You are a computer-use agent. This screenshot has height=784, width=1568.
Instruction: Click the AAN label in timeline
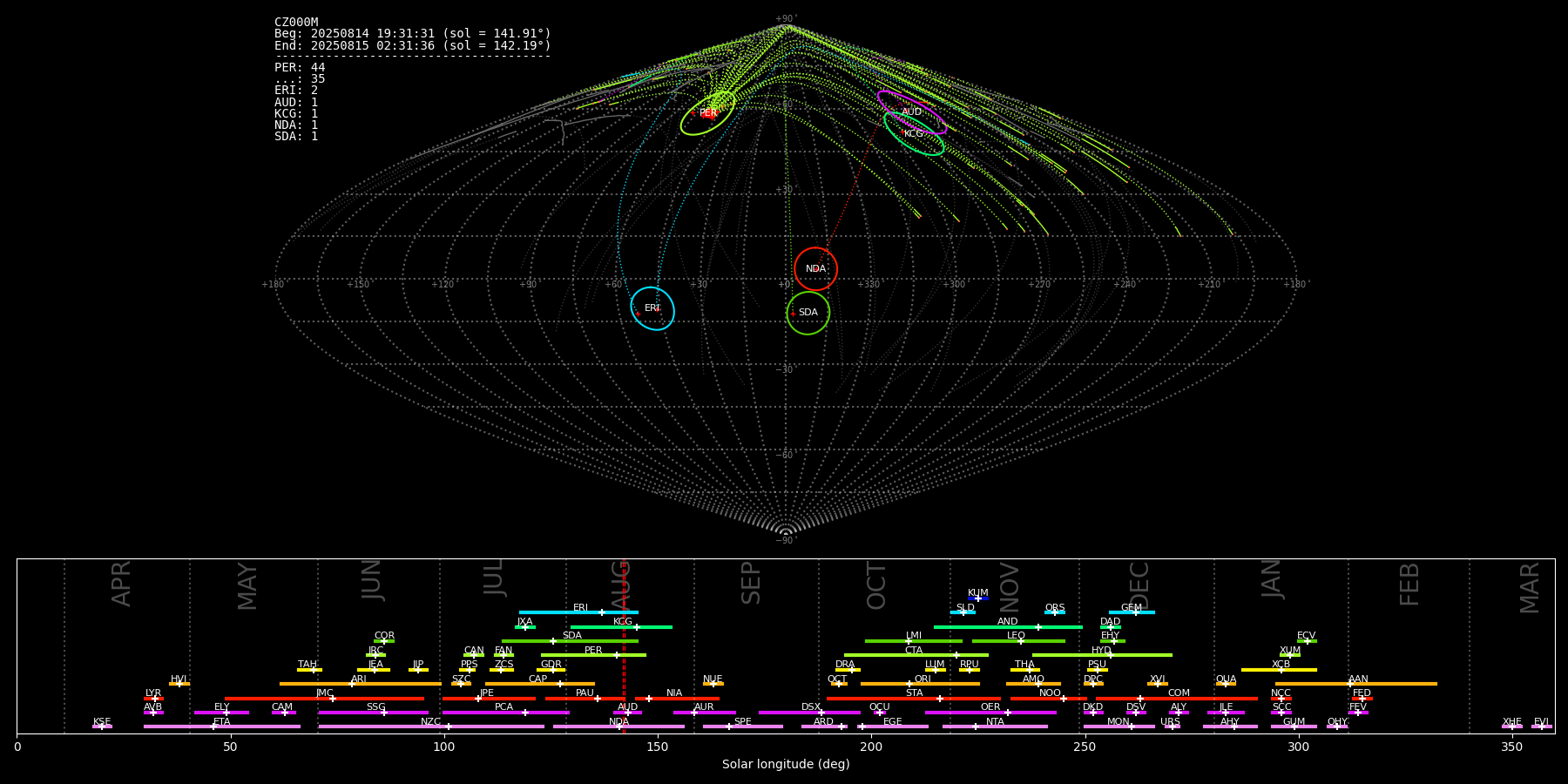[x=1358, y=679]
